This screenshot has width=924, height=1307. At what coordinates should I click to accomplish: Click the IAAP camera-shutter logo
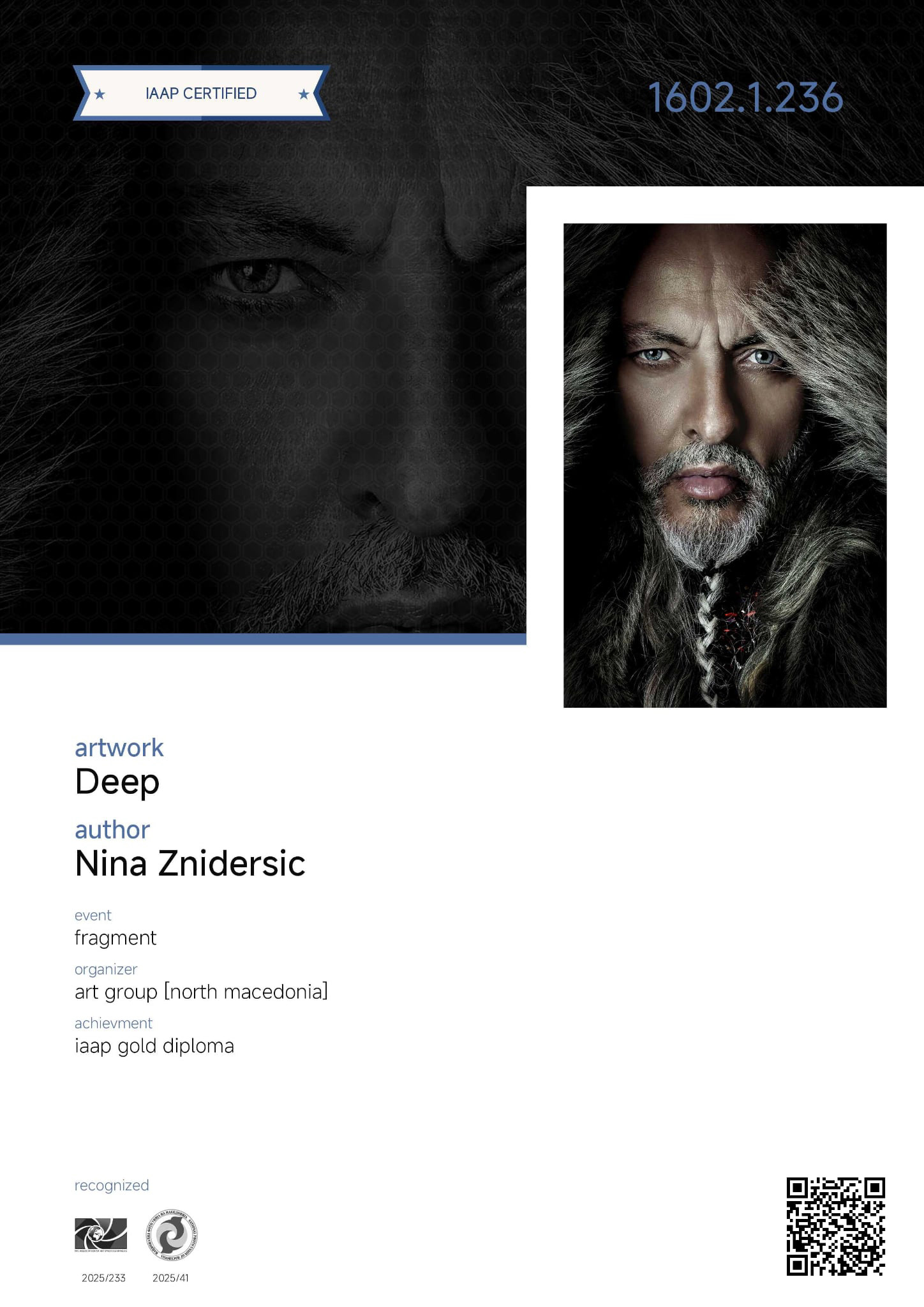(x=101, y=1235)
